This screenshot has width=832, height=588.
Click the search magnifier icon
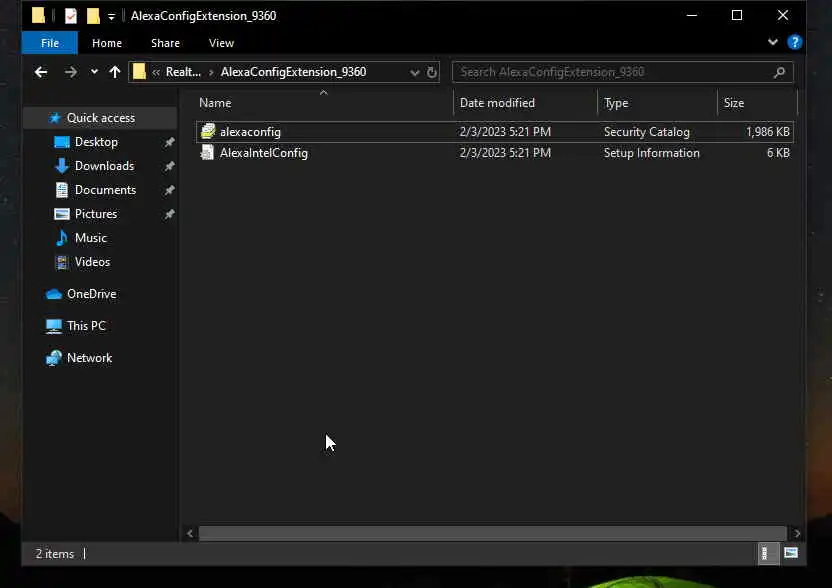click(779, 72)
